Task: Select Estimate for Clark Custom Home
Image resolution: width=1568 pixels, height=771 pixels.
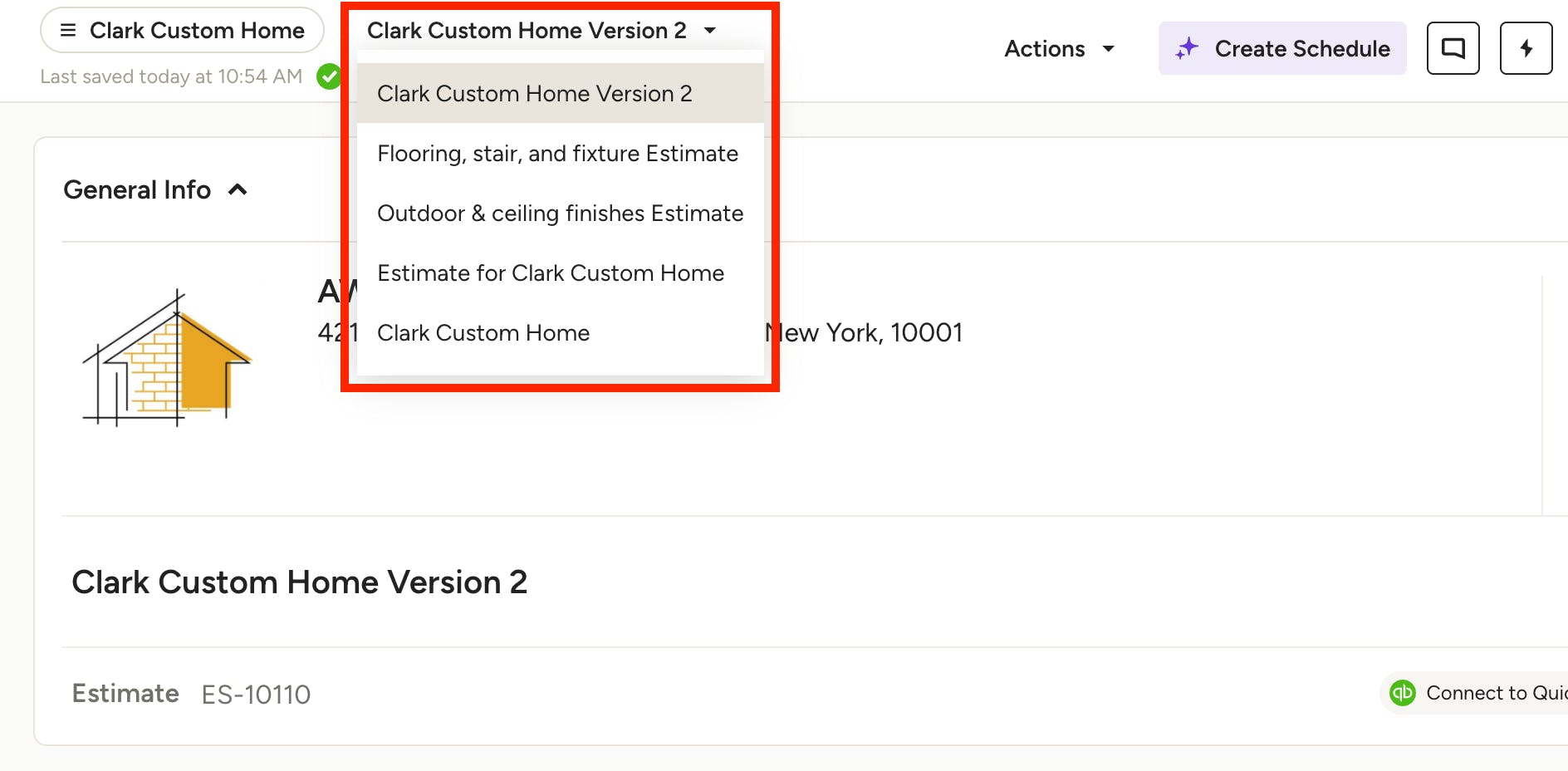Action: click(x=551, y=273)
